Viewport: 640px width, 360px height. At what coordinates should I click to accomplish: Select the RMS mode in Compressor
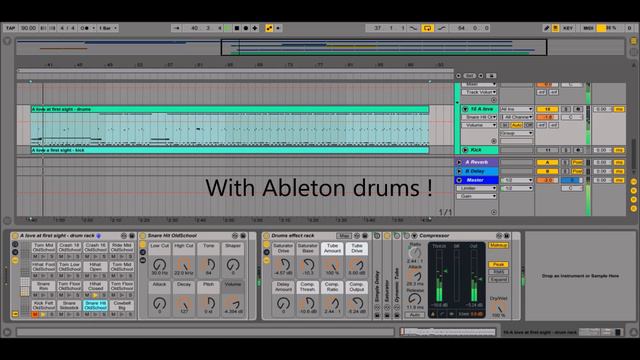(498, 272)
